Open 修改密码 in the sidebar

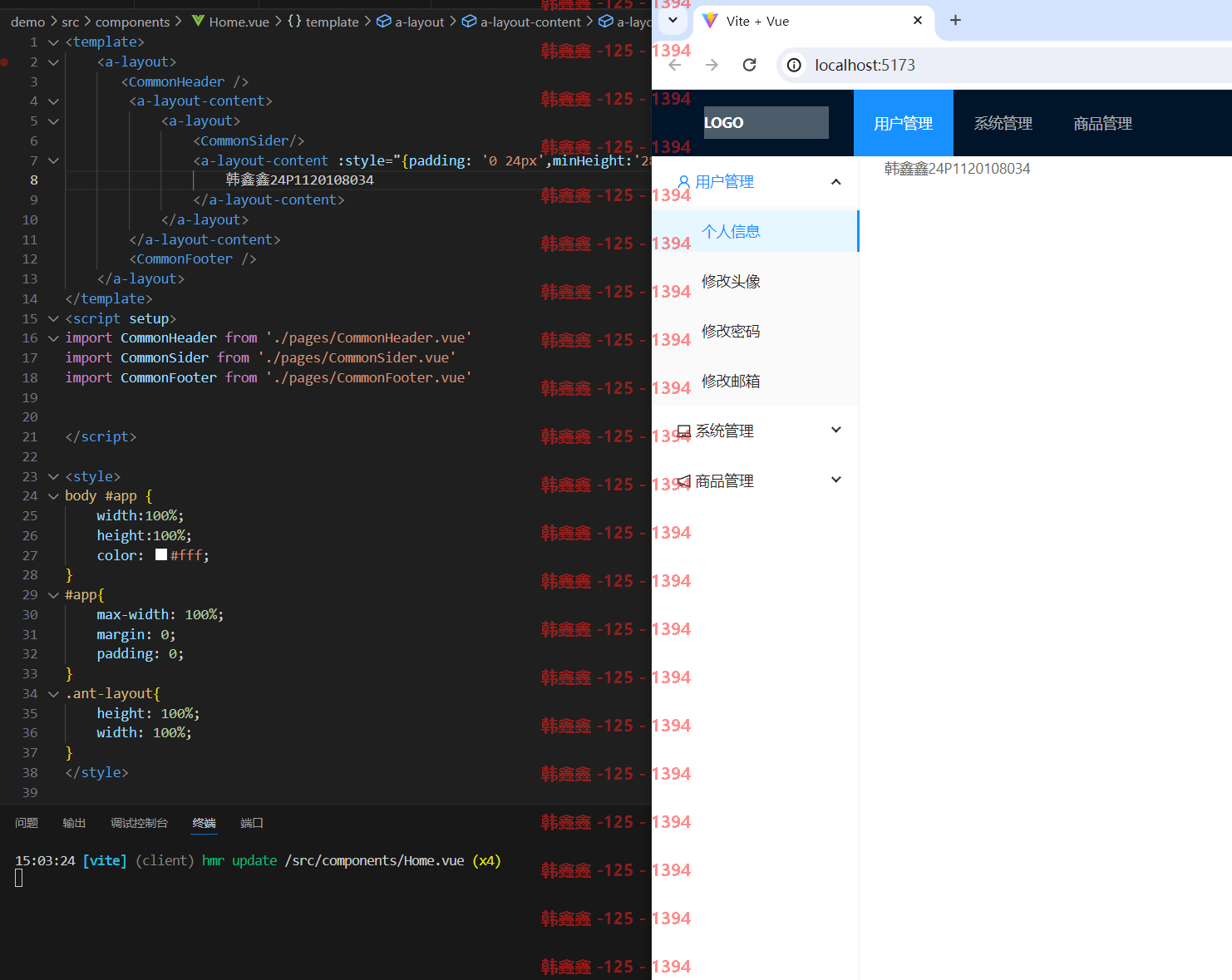click(x=755, y=331)
